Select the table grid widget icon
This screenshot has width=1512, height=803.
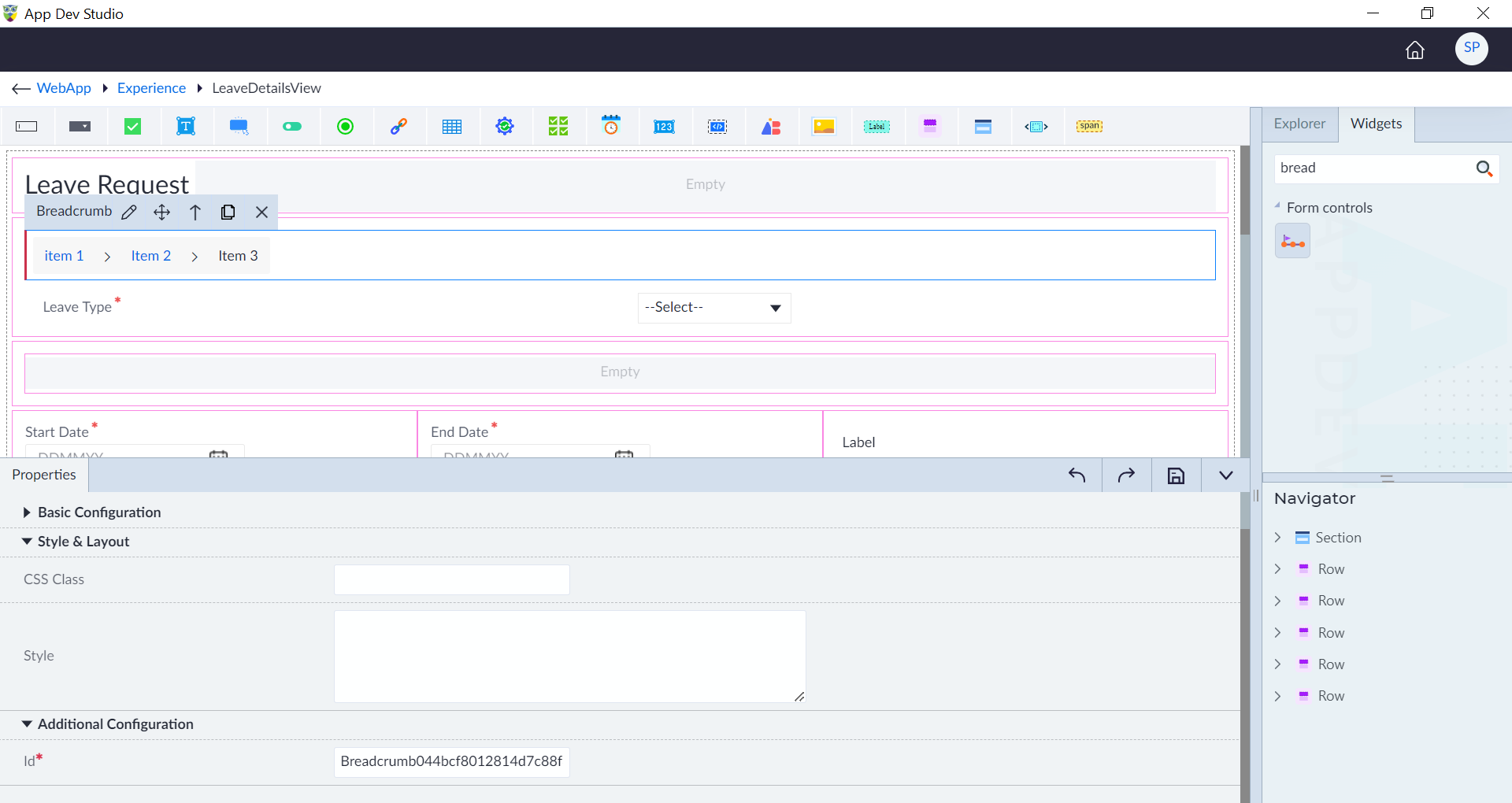click(x=452, y=127)
